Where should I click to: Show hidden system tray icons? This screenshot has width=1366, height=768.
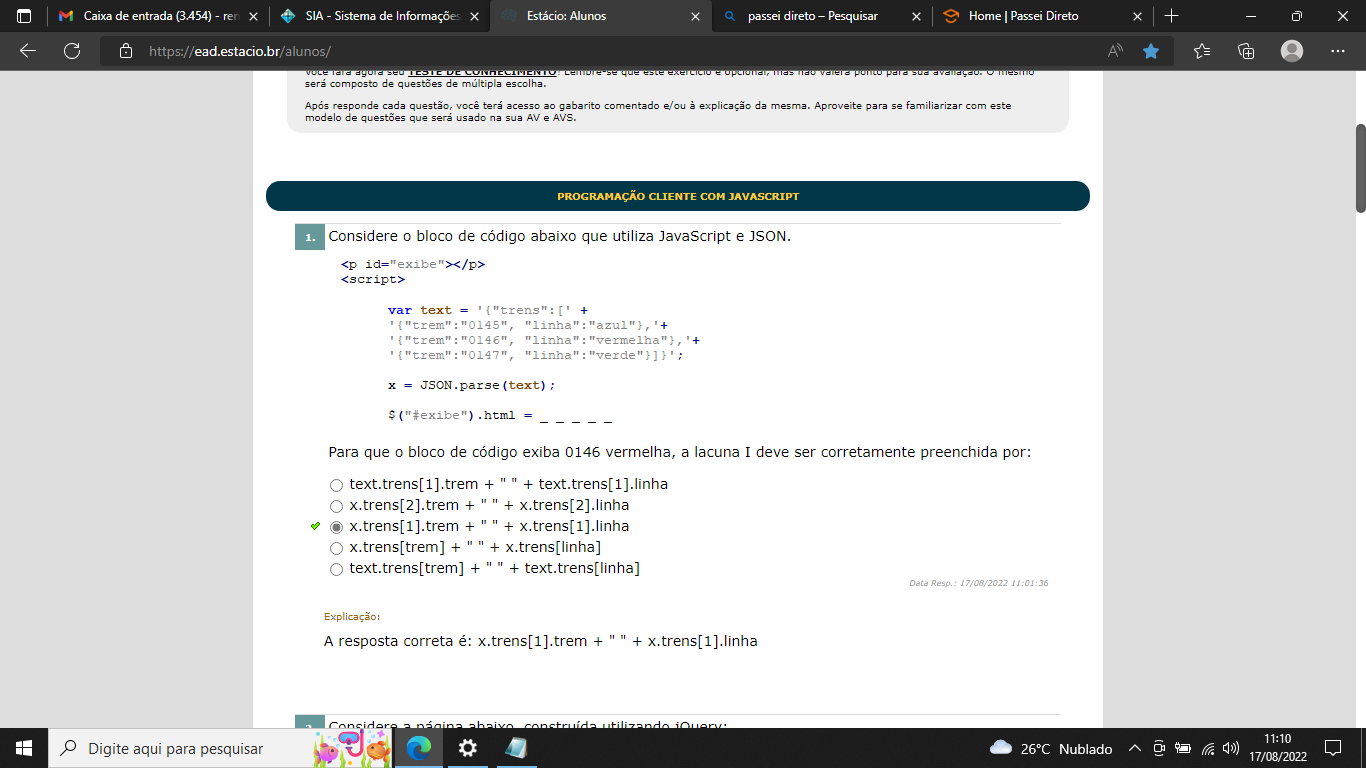[x=1134, y=748]
